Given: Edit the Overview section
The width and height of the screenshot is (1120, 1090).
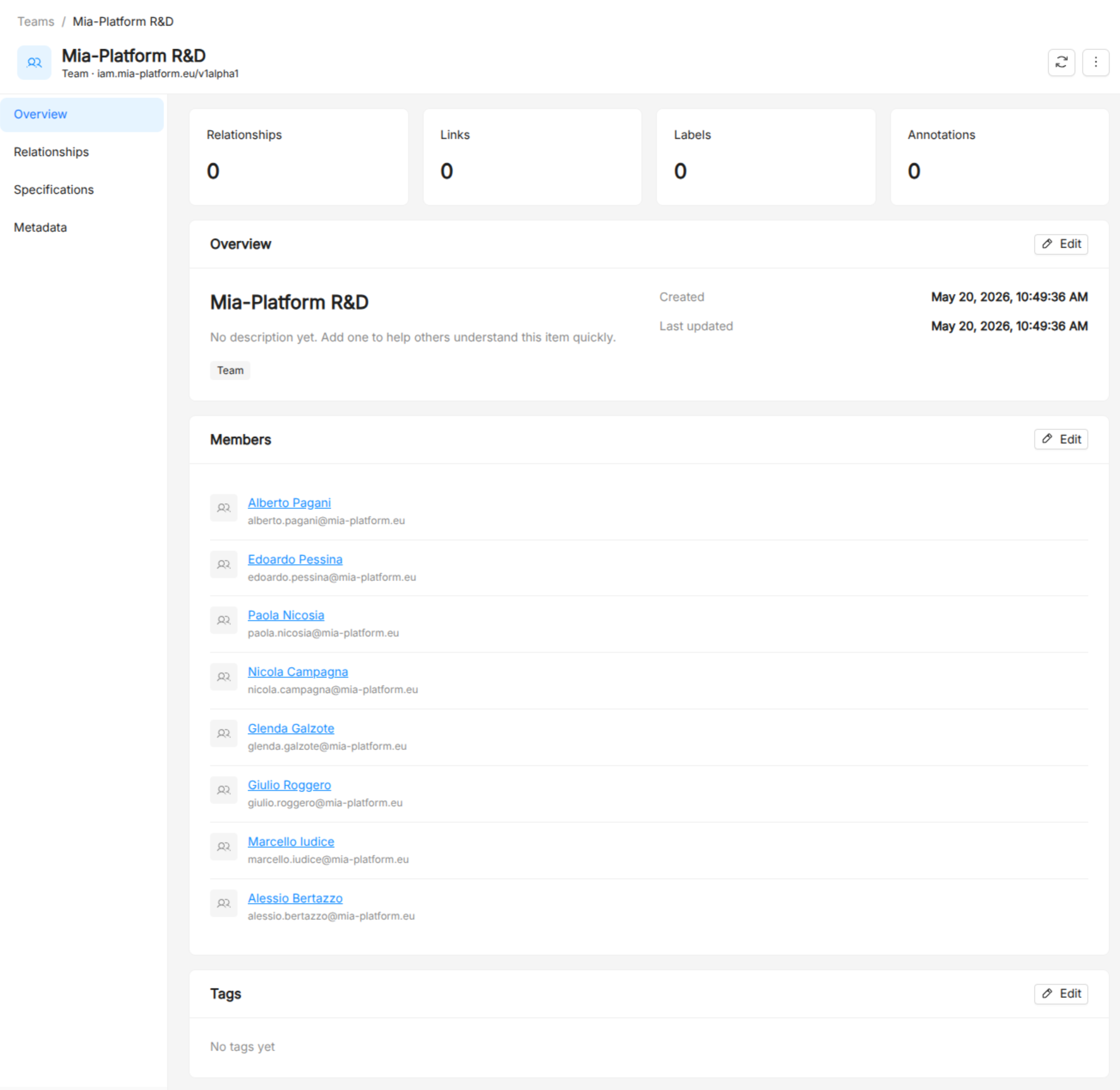Looking at the screenshot, I should click(1061, 244).
